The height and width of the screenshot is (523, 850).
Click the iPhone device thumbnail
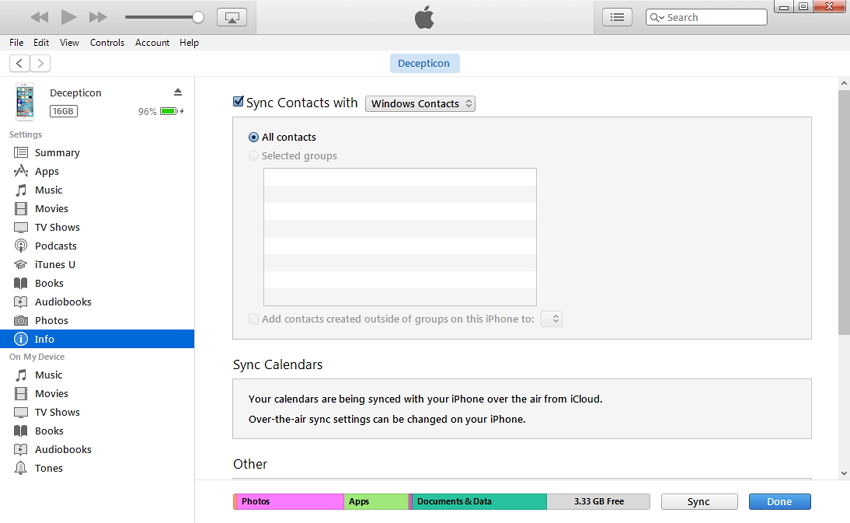coord(24,101)
